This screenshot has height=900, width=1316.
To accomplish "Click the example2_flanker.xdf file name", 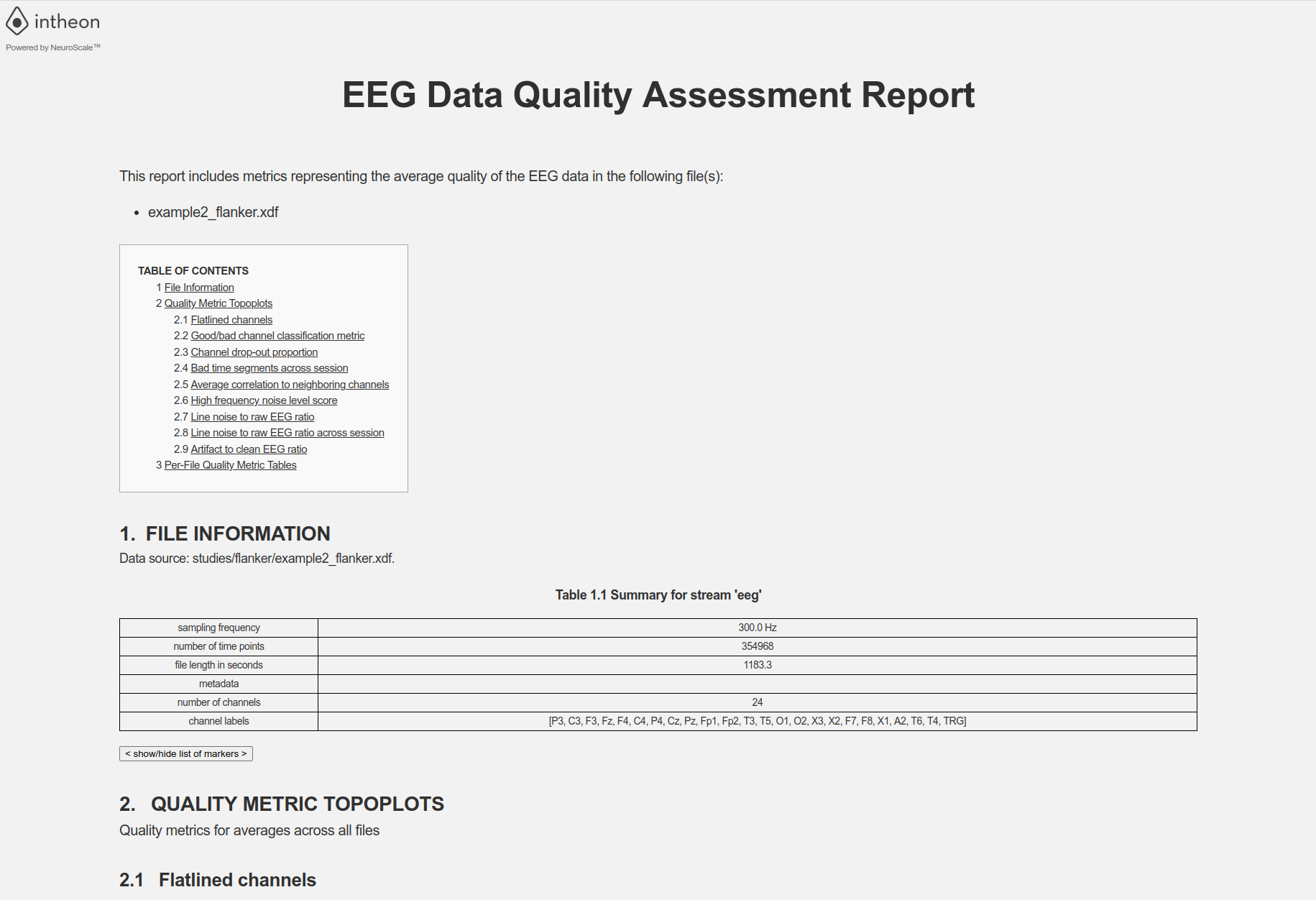I will (x=213, y=212).
